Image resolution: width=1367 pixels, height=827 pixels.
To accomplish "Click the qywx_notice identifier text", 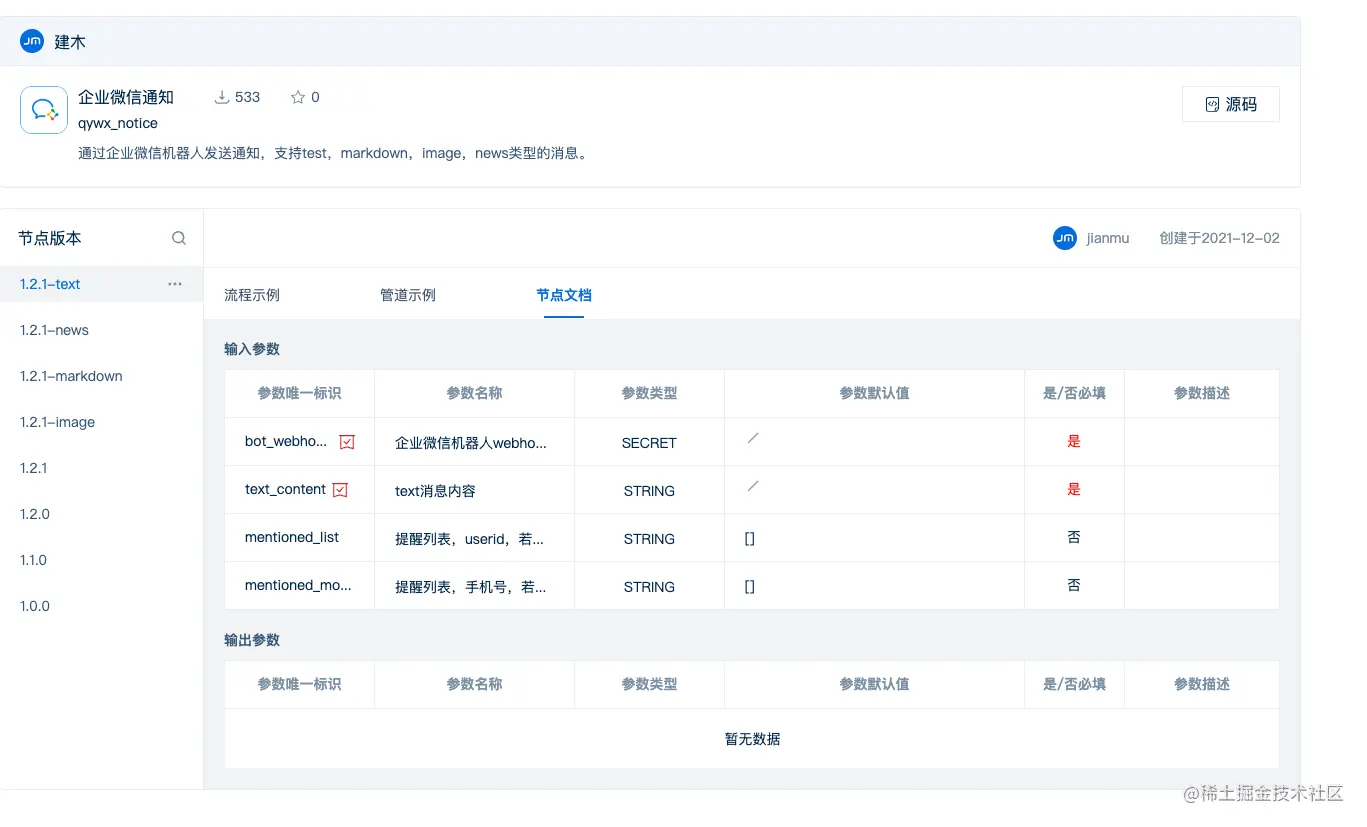I will pos(118,123).
